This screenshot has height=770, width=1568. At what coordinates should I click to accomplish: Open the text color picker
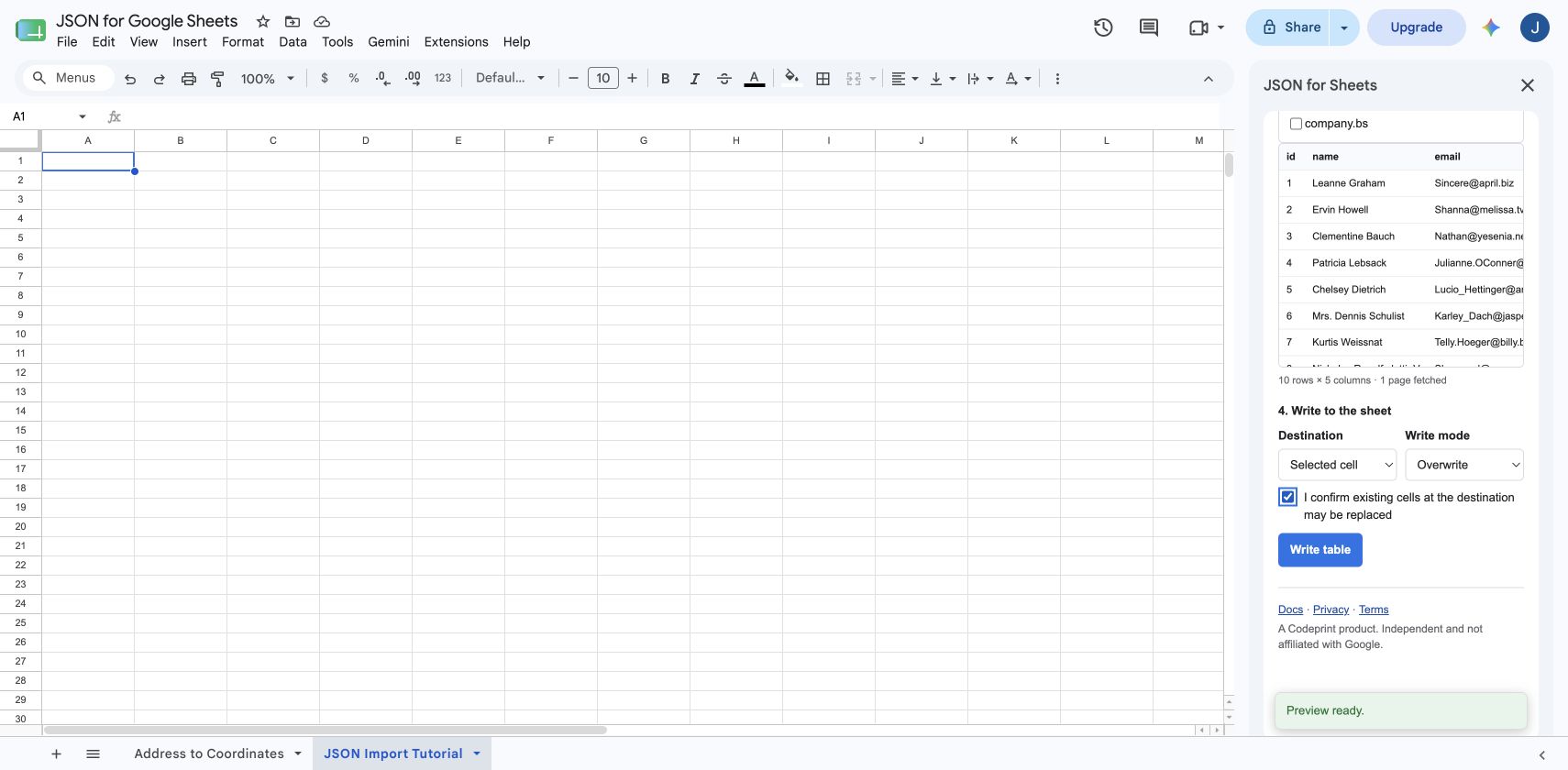pyautogui.click(x=755, y=79)
